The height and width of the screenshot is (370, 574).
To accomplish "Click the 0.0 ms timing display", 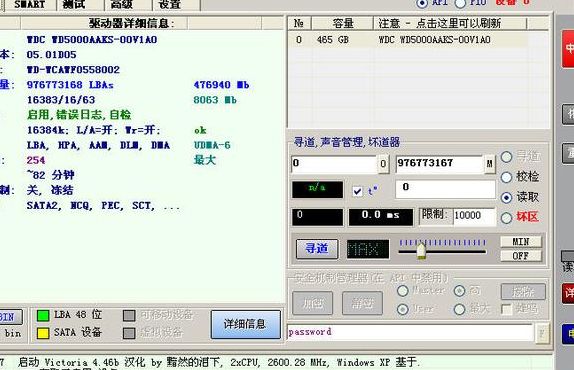I will (x=381, y=217).
